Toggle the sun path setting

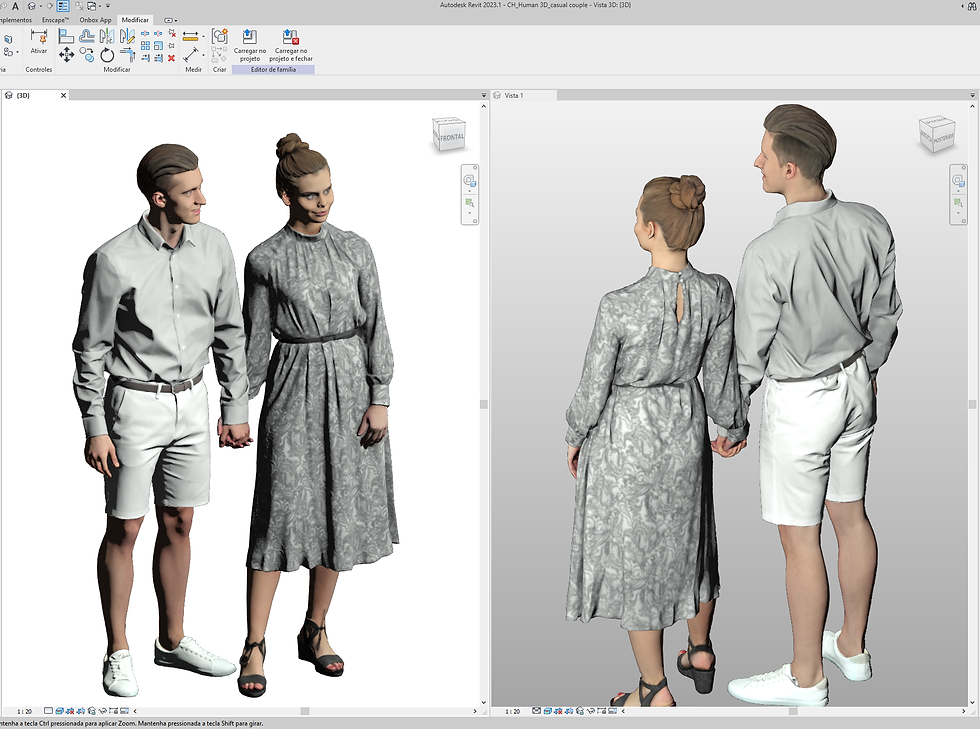click(x=69, y=710)
